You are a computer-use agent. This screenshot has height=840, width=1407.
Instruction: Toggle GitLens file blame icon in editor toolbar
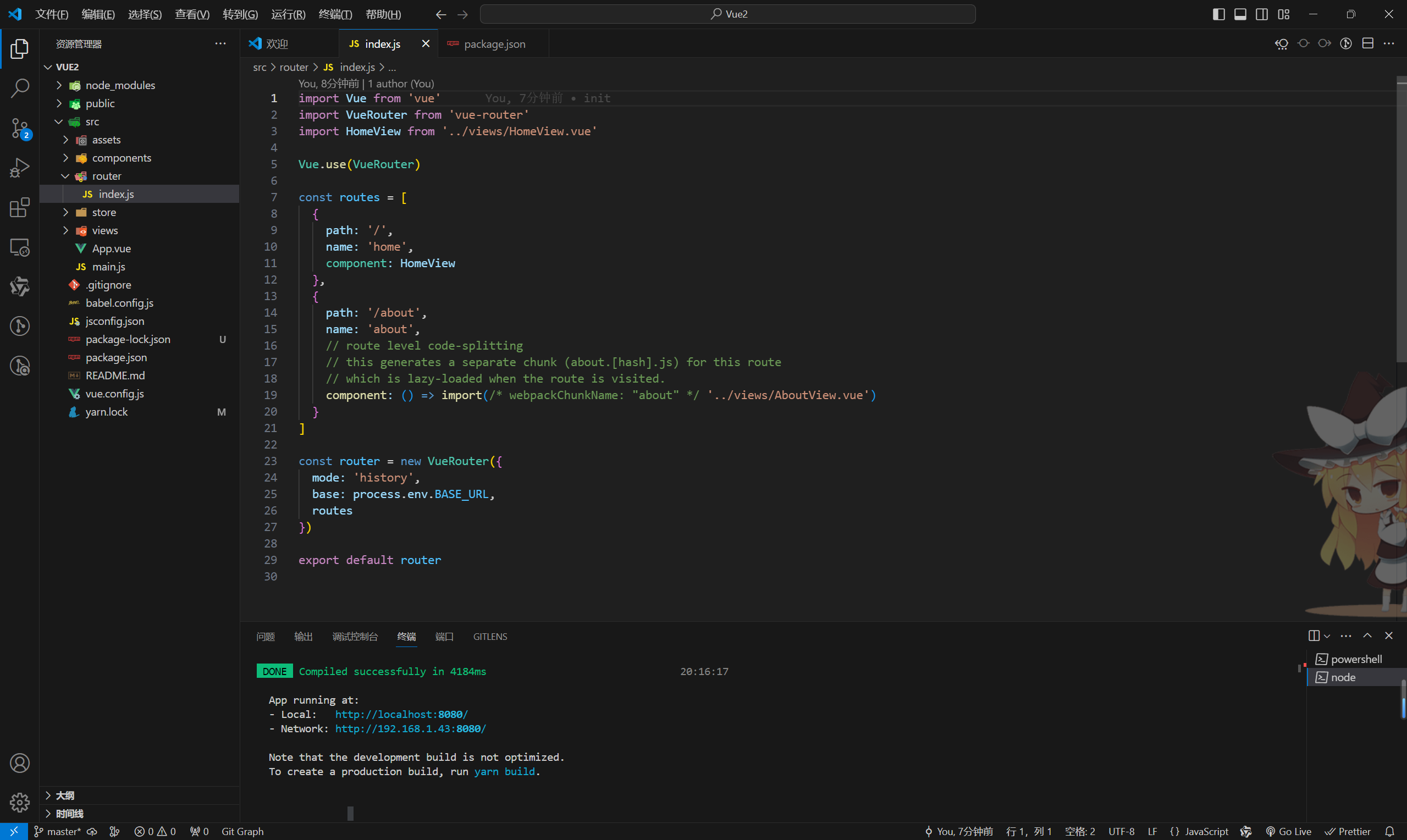1346,43
